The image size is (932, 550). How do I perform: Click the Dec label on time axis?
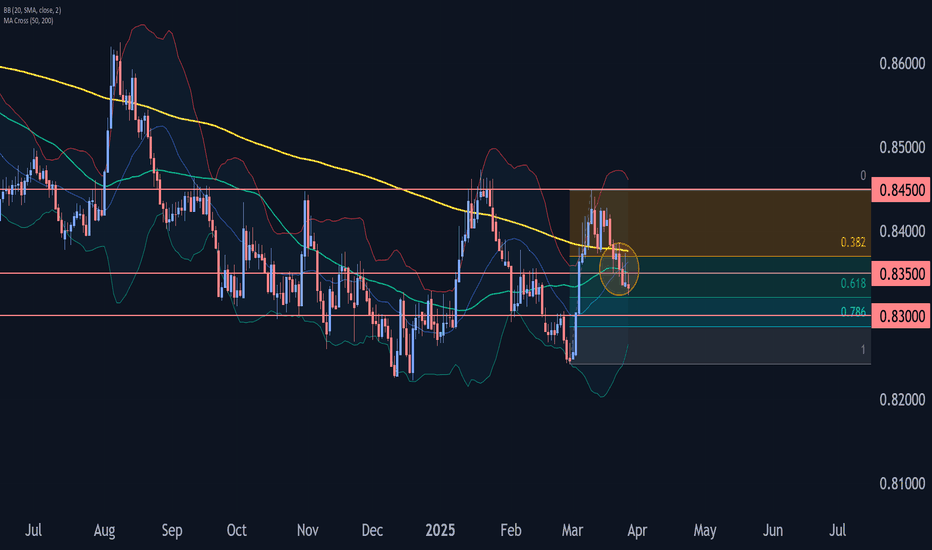pyautogui.click(x=372, y=530)
